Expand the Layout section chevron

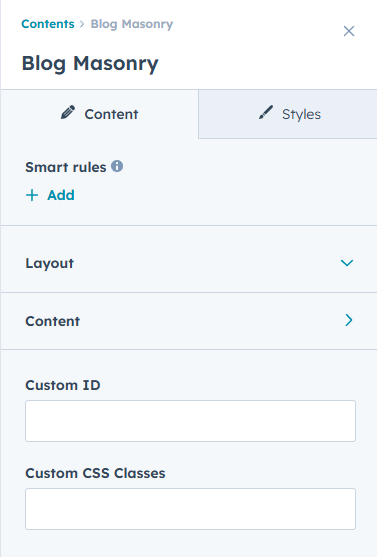click(x=347, y=263)
